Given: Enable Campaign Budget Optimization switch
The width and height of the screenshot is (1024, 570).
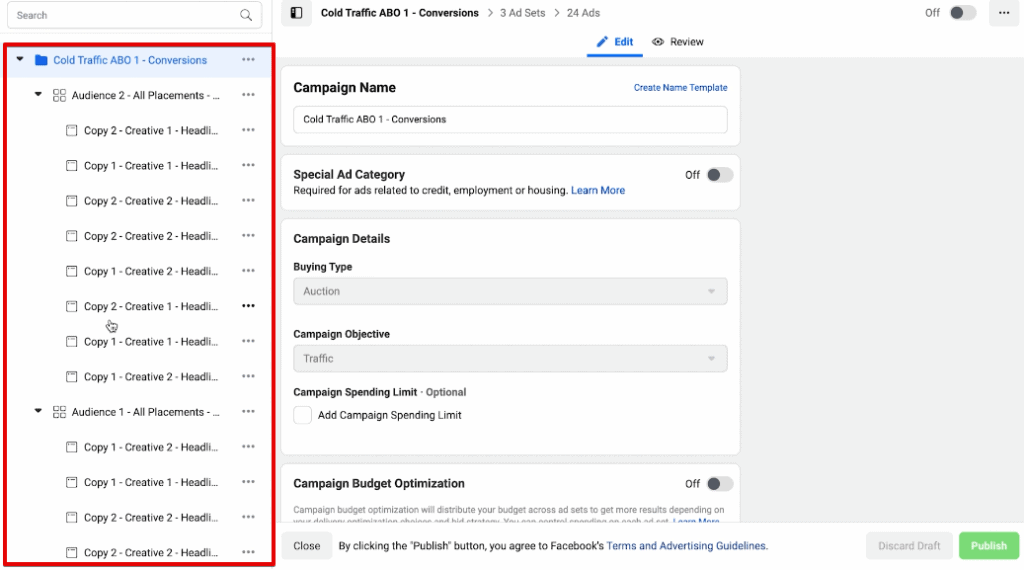Looking at the screenshot, I should [719, 484].
